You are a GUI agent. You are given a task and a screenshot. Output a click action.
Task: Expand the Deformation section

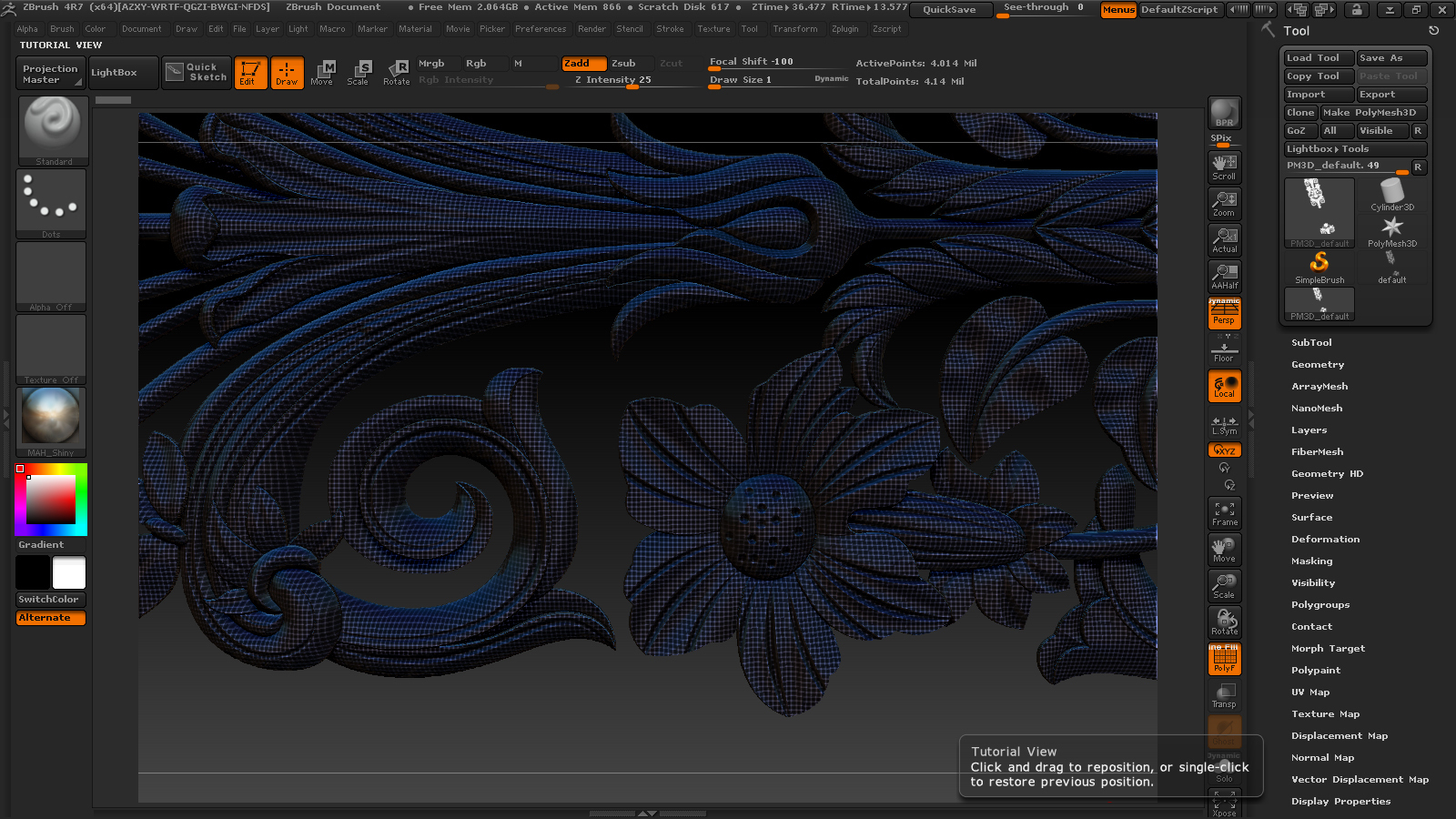[x=1325, y=540]
